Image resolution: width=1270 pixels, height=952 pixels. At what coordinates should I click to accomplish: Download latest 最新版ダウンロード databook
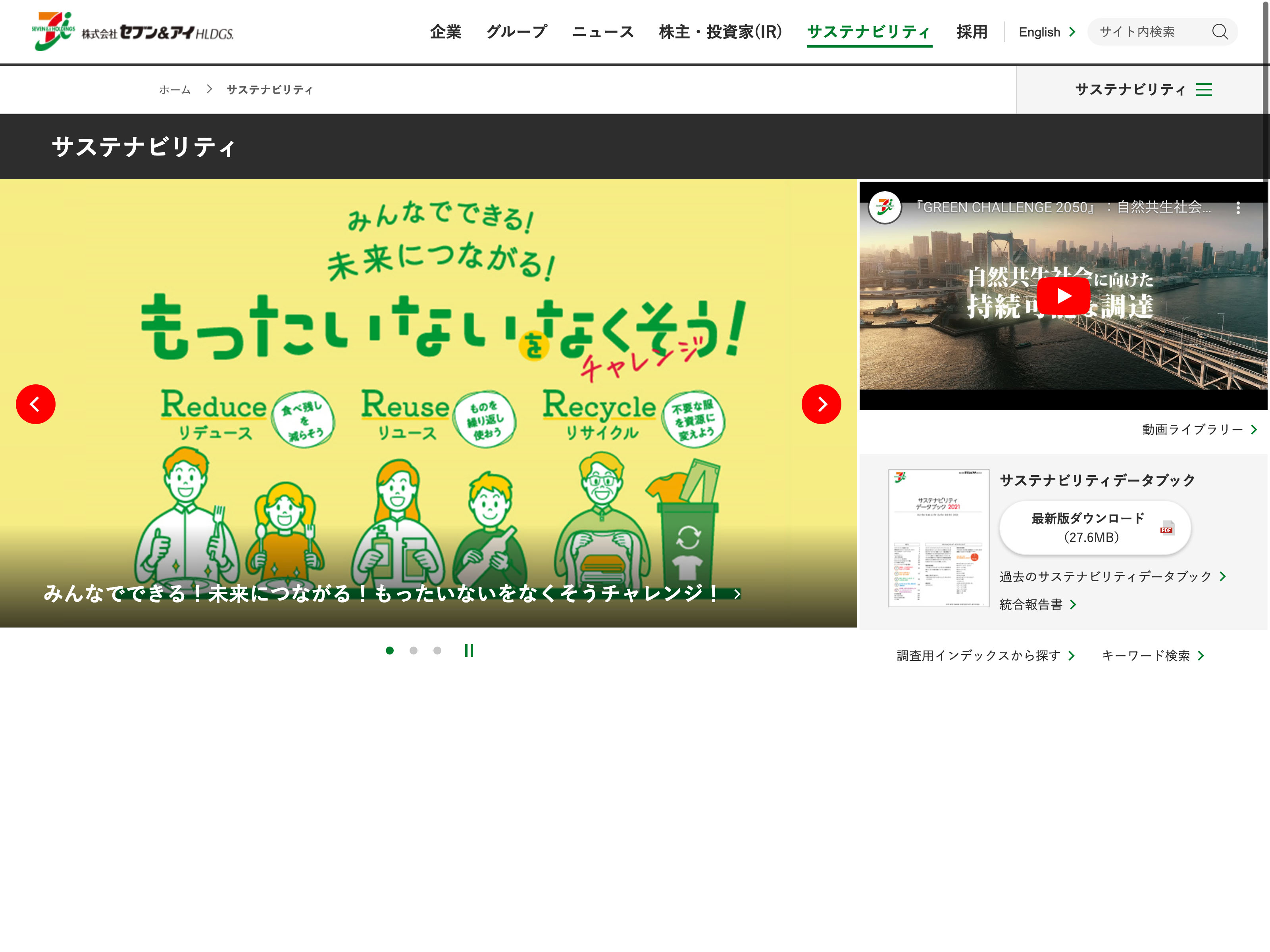[1087, 527]
